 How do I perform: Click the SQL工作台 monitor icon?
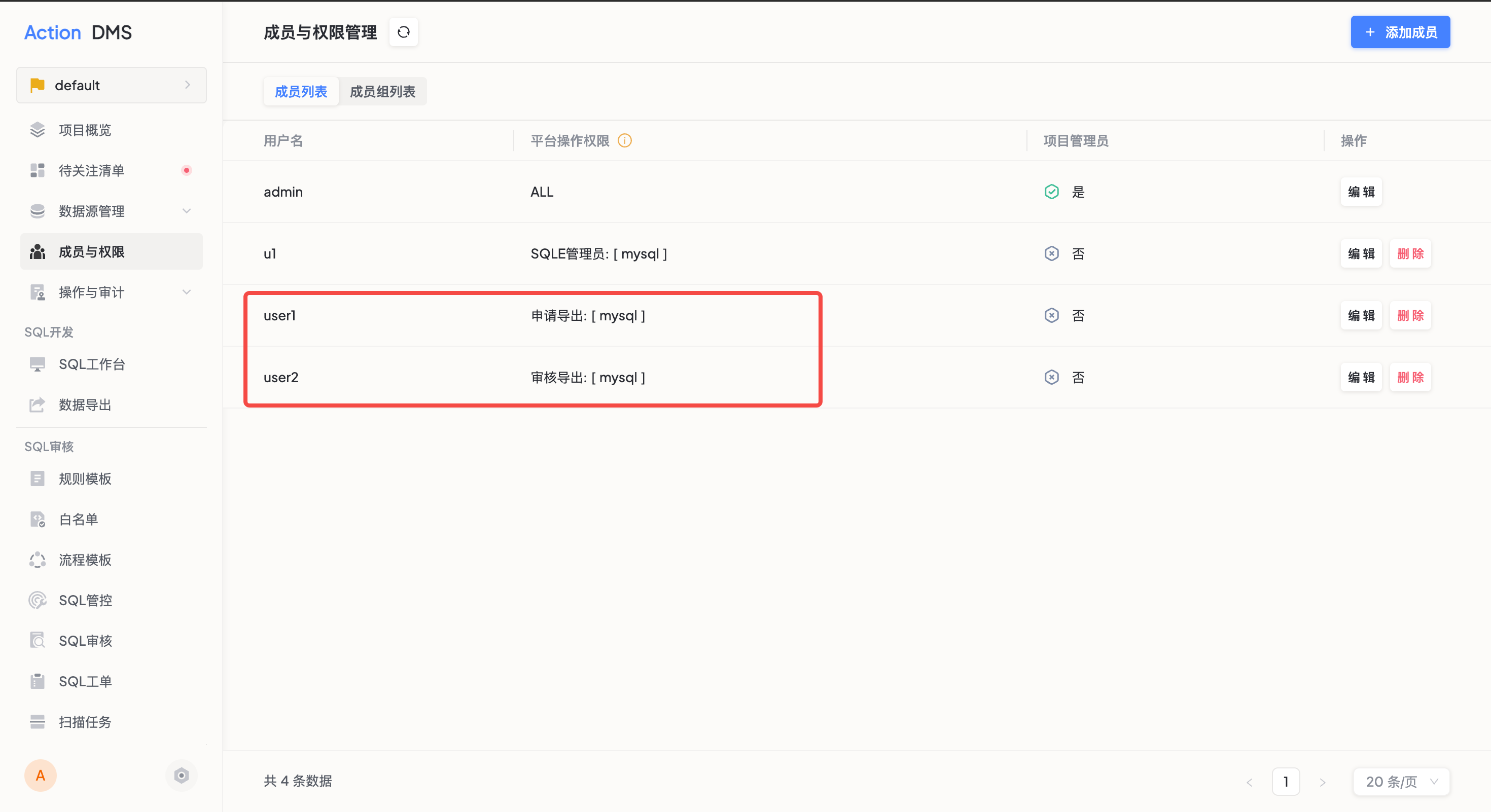click(x=38, y=364)
